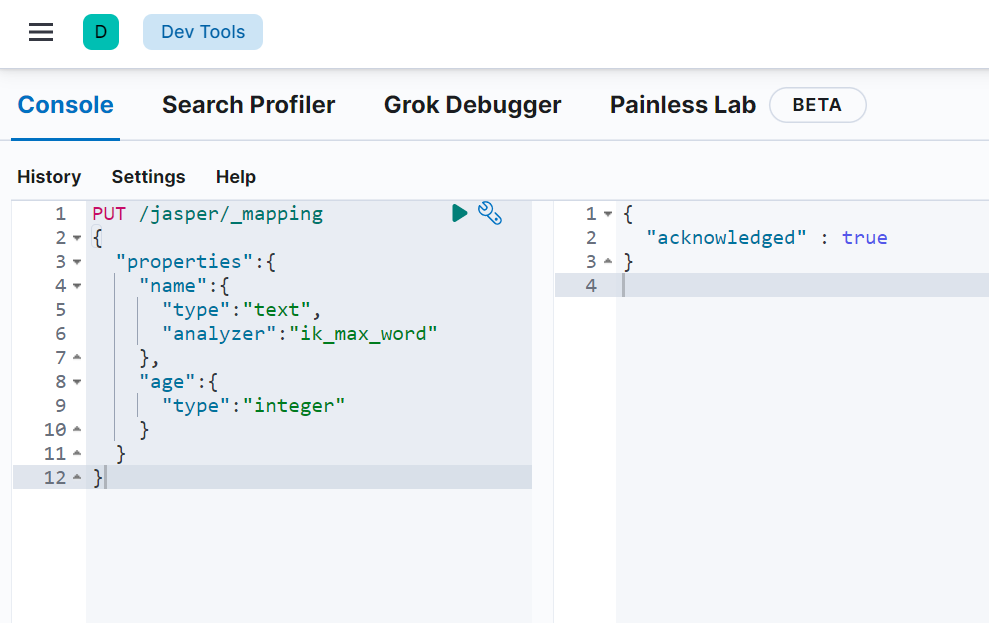Click the Dev Tools breadcrumb badge
This screenshot has width=989, height=623.
tap(202, 32)
